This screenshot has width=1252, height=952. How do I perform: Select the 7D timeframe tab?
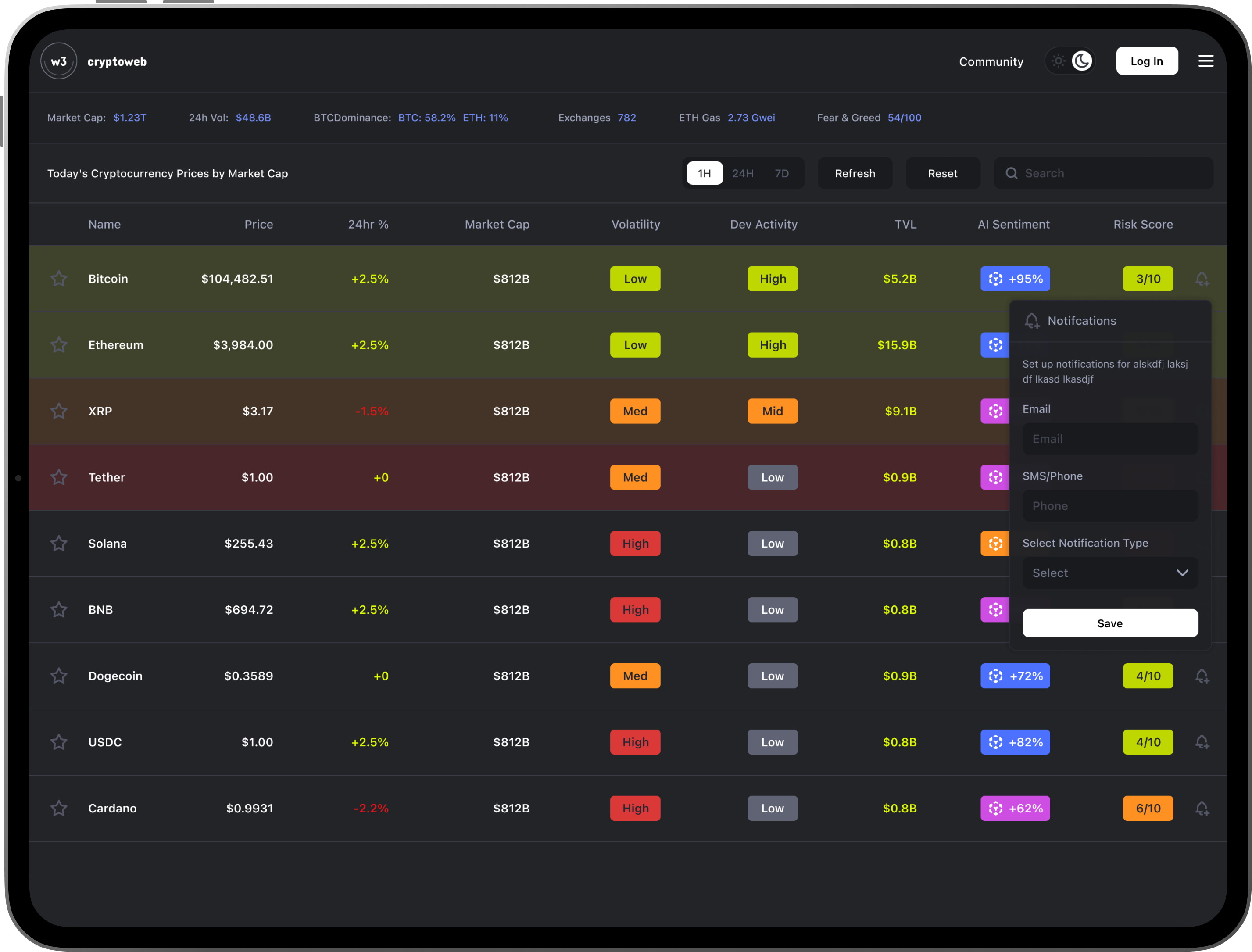[781, 173]
